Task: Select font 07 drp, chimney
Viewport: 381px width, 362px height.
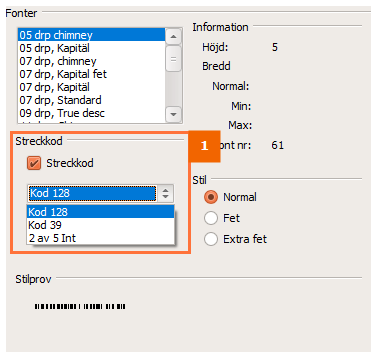Action: [92, 61]
